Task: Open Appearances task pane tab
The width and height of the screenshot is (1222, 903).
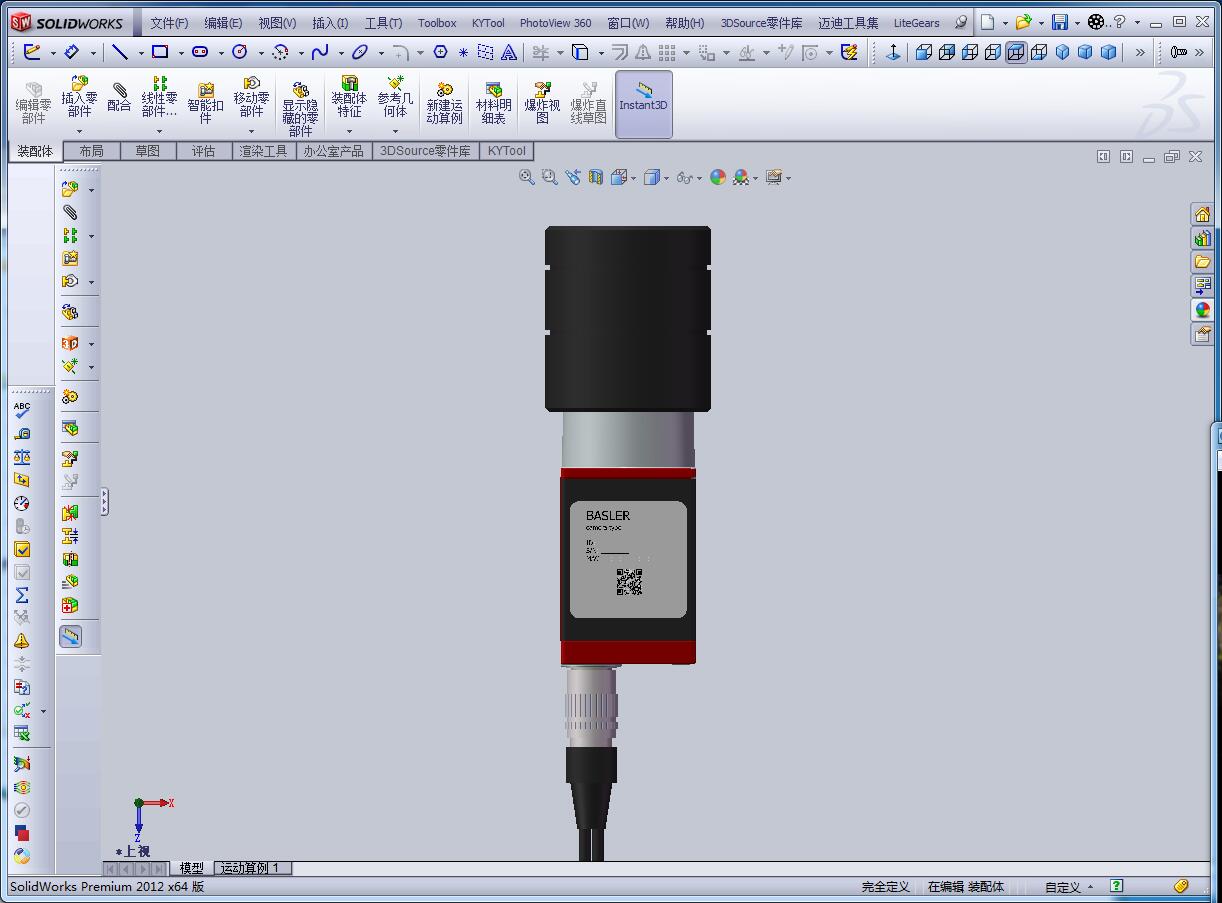Action: (1202, 310)
